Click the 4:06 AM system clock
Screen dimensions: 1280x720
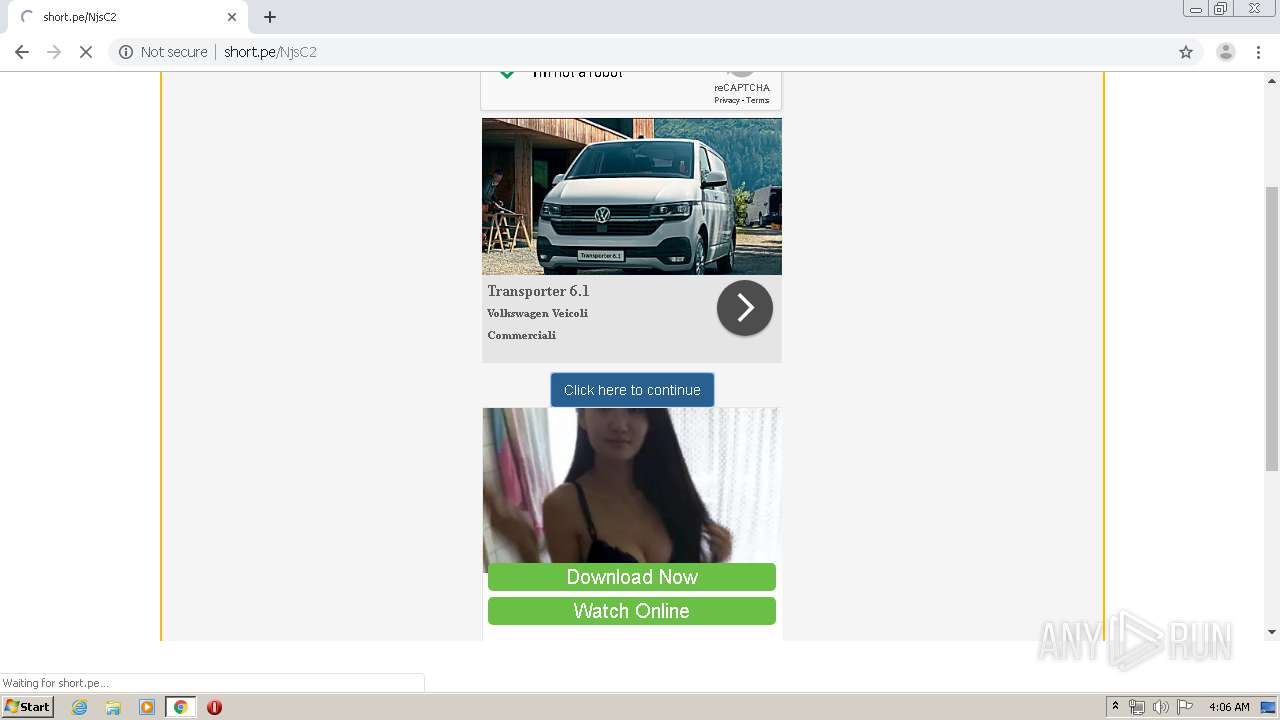(x=1229, y=707)
